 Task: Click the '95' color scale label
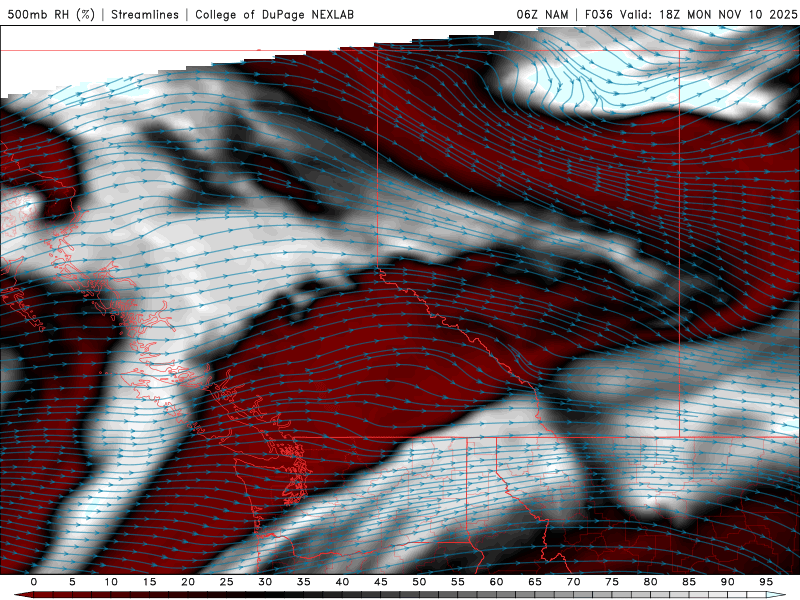click(766, 582)
